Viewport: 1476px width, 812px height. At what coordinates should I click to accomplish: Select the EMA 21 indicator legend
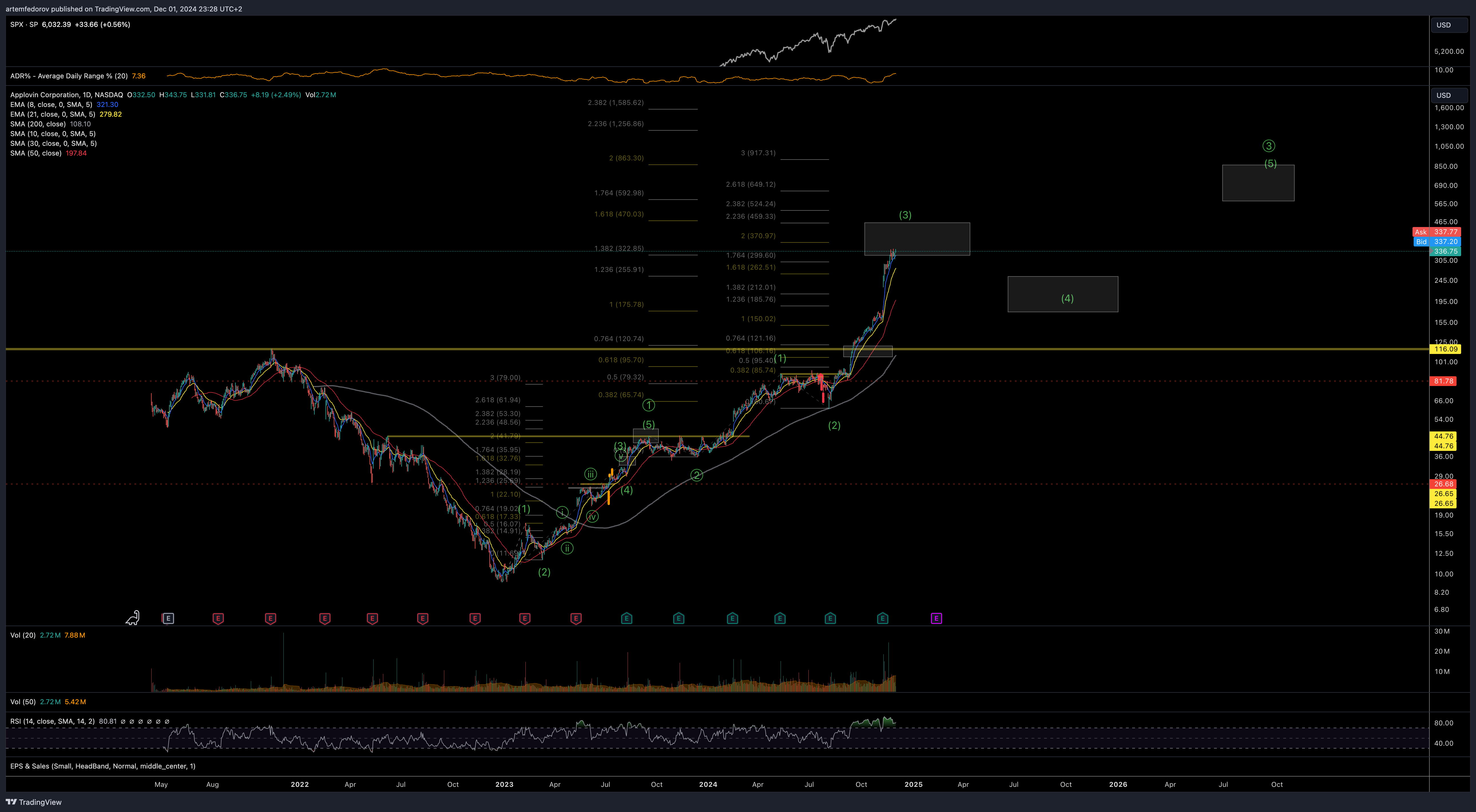pyautogui.click(x=53, y=115)
